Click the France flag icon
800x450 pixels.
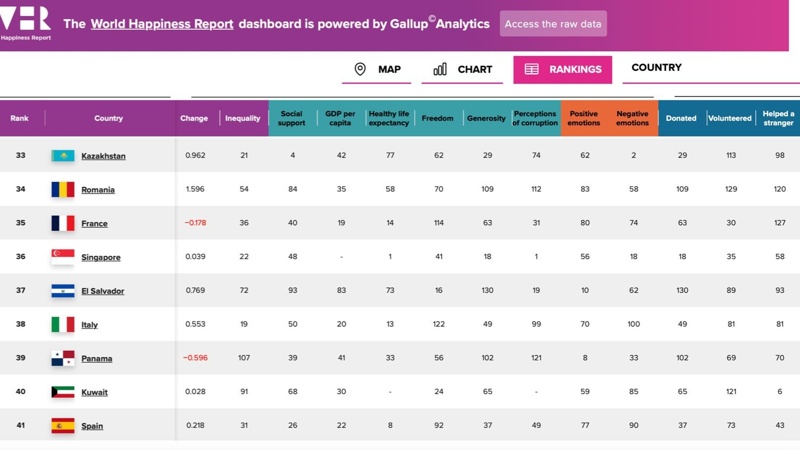pos(63,223)
